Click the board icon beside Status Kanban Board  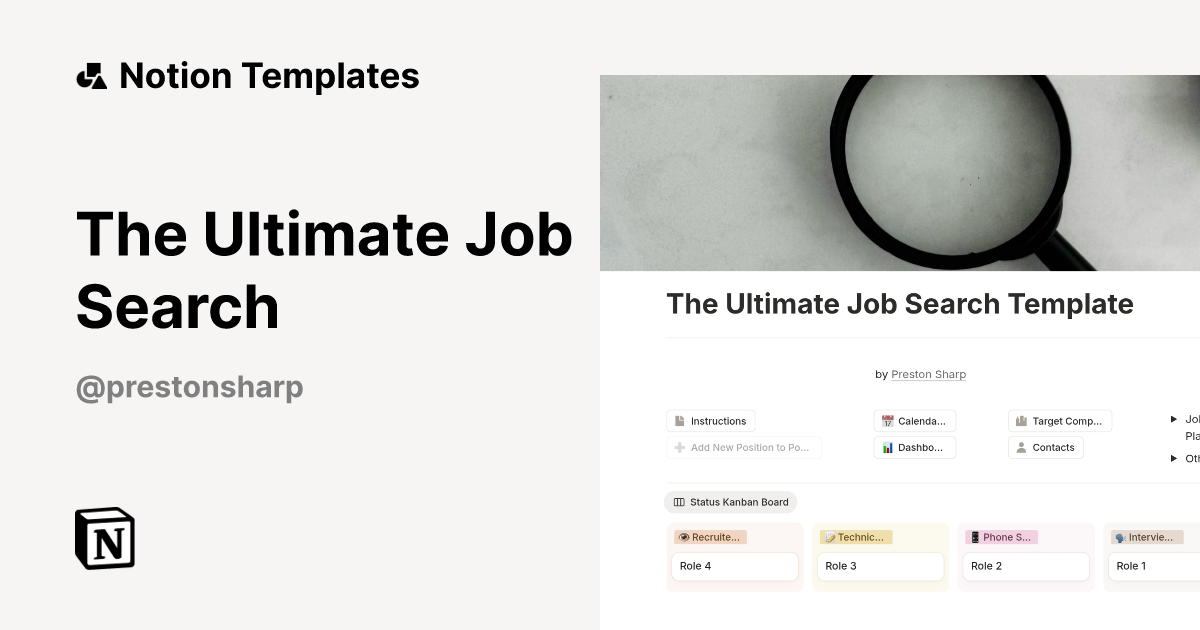pos(680,502)
